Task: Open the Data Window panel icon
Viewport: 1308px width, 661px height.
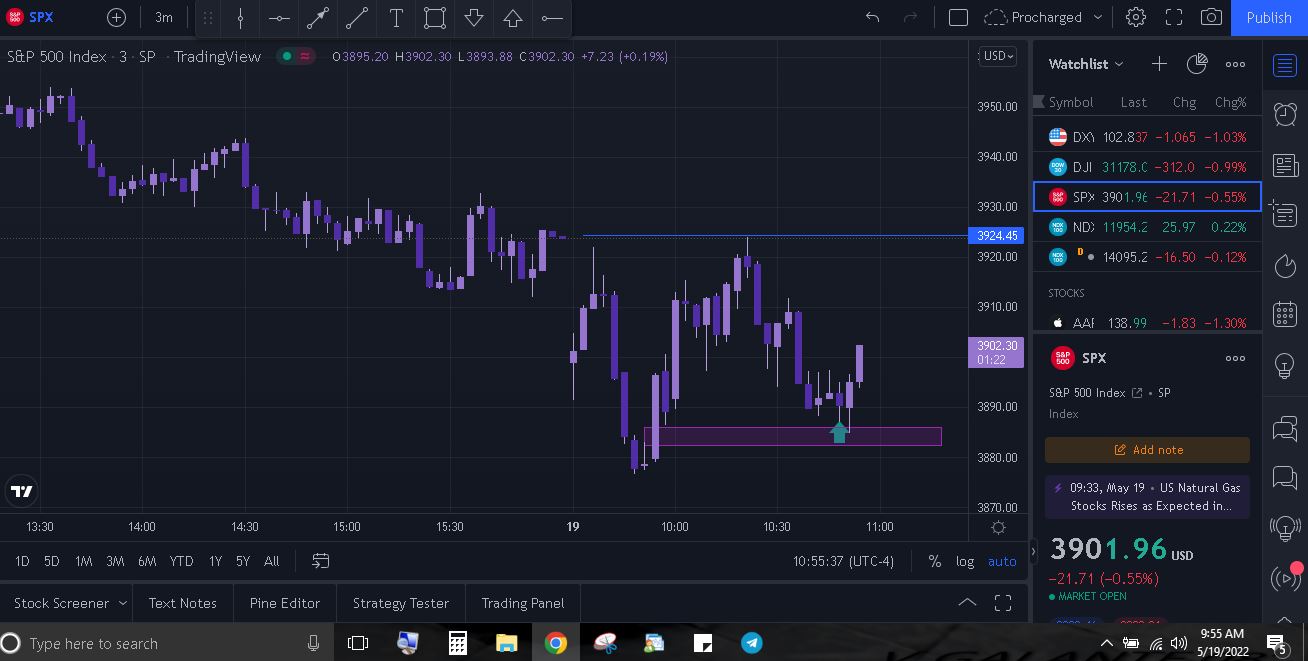Action: (x=1285, y=215)
